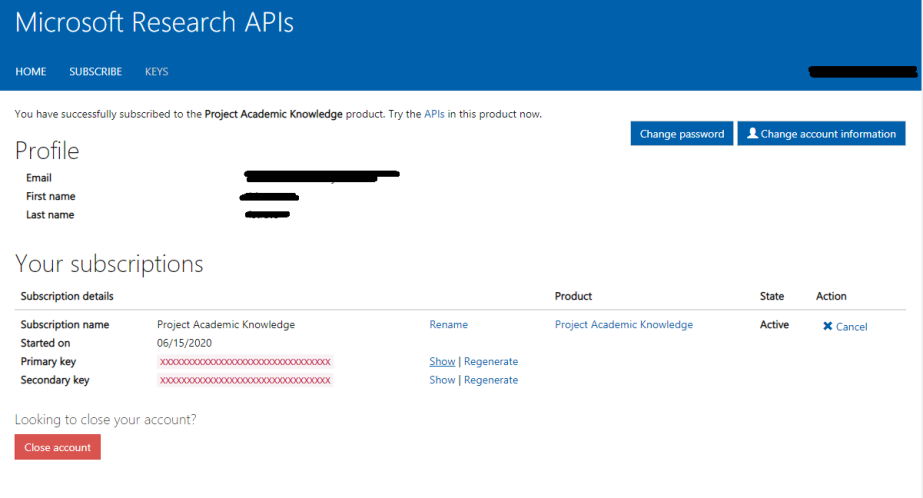The height and width of the screenshot is (498, 923).
Task: Open the KEYS navigation item
Action: 156,72
